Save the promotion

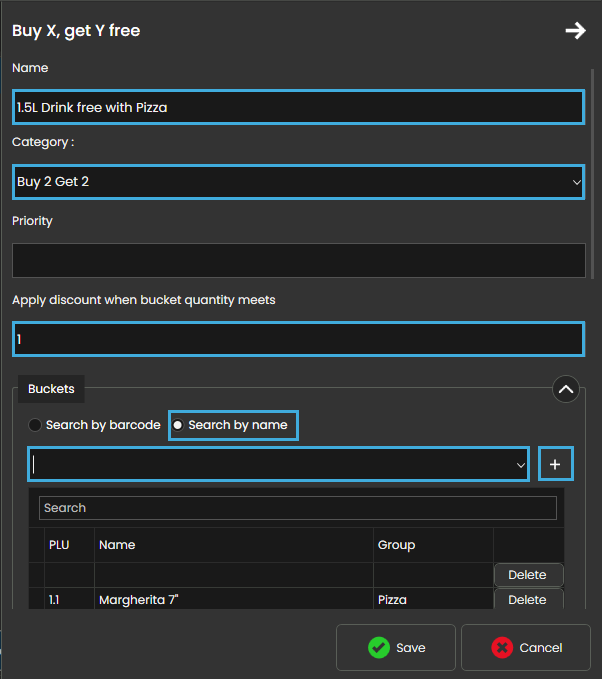(396, 648)
